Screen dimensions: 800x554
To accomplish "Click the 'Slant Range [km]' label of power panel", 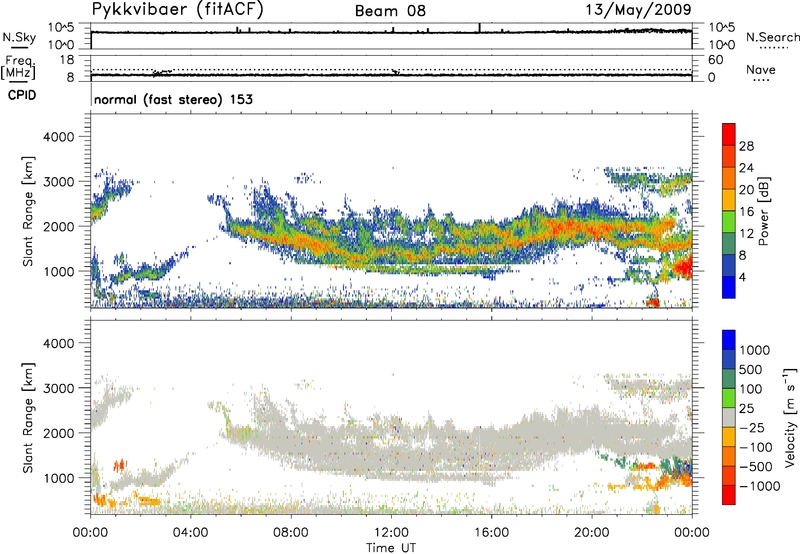I will [x=28, y=211].
